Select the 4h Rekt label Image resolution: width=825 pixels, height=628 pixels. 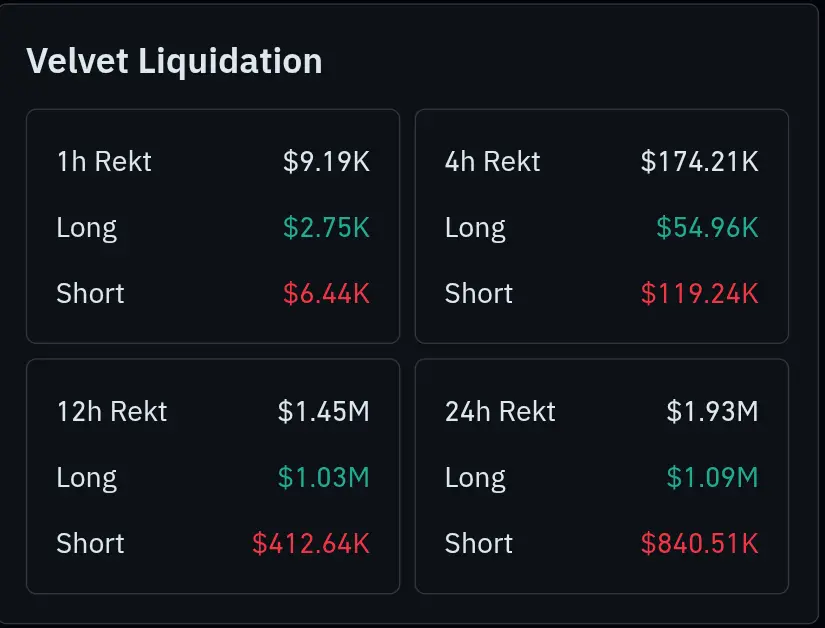[492, 161]
